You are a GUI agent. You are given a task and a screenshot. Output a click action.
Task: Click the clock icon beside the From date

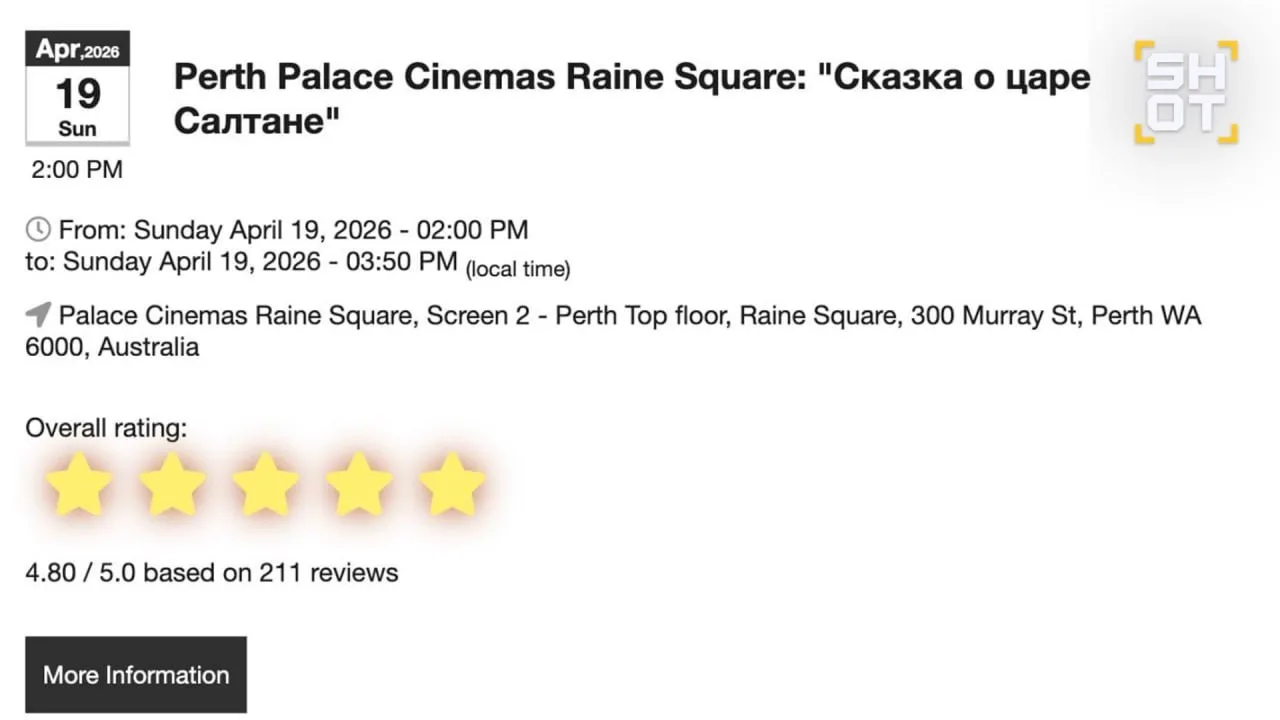tap(38, 230)
